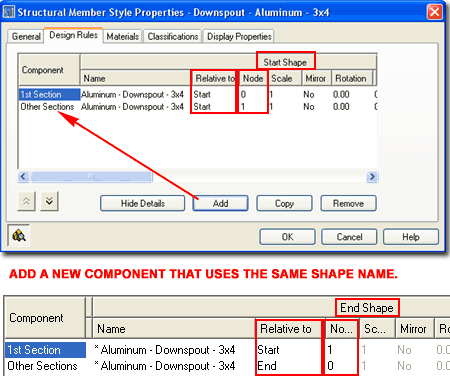The width and height of the screenshot is (450, 381).
Task: Open the Materials tab
Action: point(123,36)
